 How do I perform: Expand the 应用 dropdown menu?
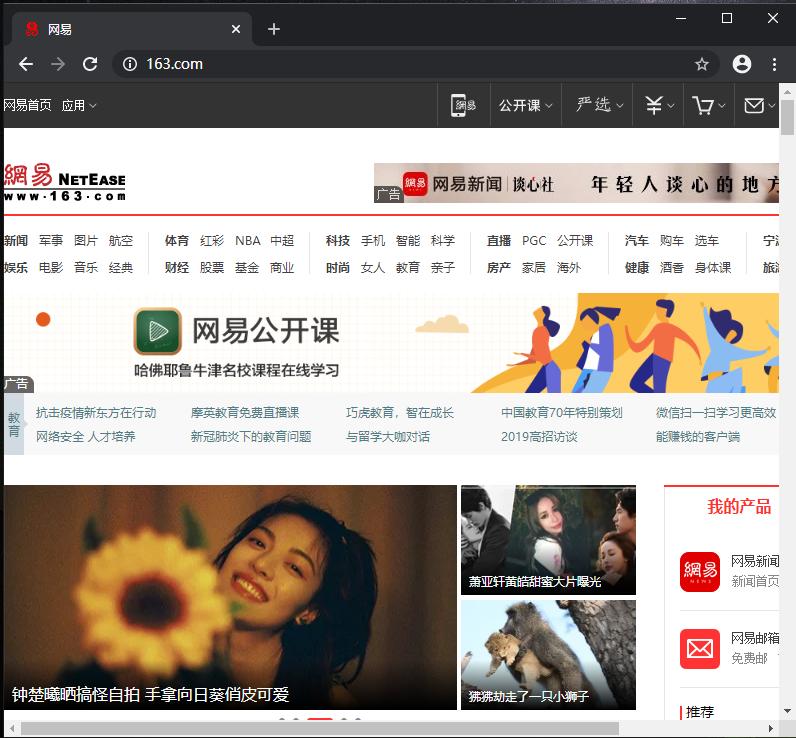(79, 106)
